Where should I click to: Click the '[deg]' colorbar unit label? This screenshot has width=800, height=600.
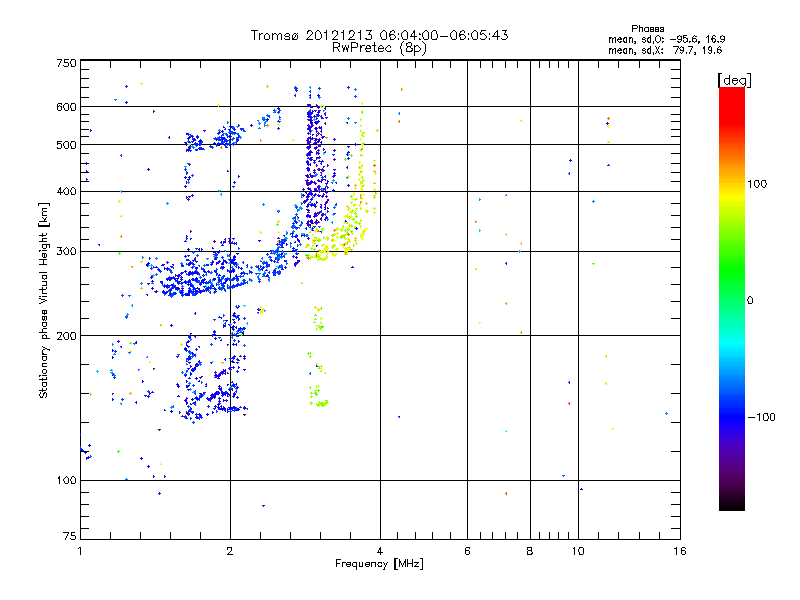pos(734,80)
